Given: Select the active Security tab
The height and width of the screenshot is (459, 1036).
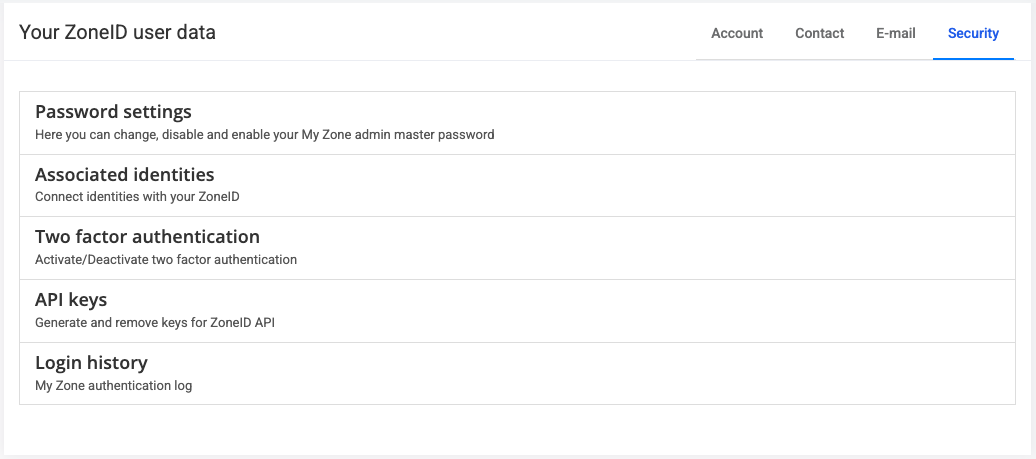Looking at the screenshot, I should (973, 33).
